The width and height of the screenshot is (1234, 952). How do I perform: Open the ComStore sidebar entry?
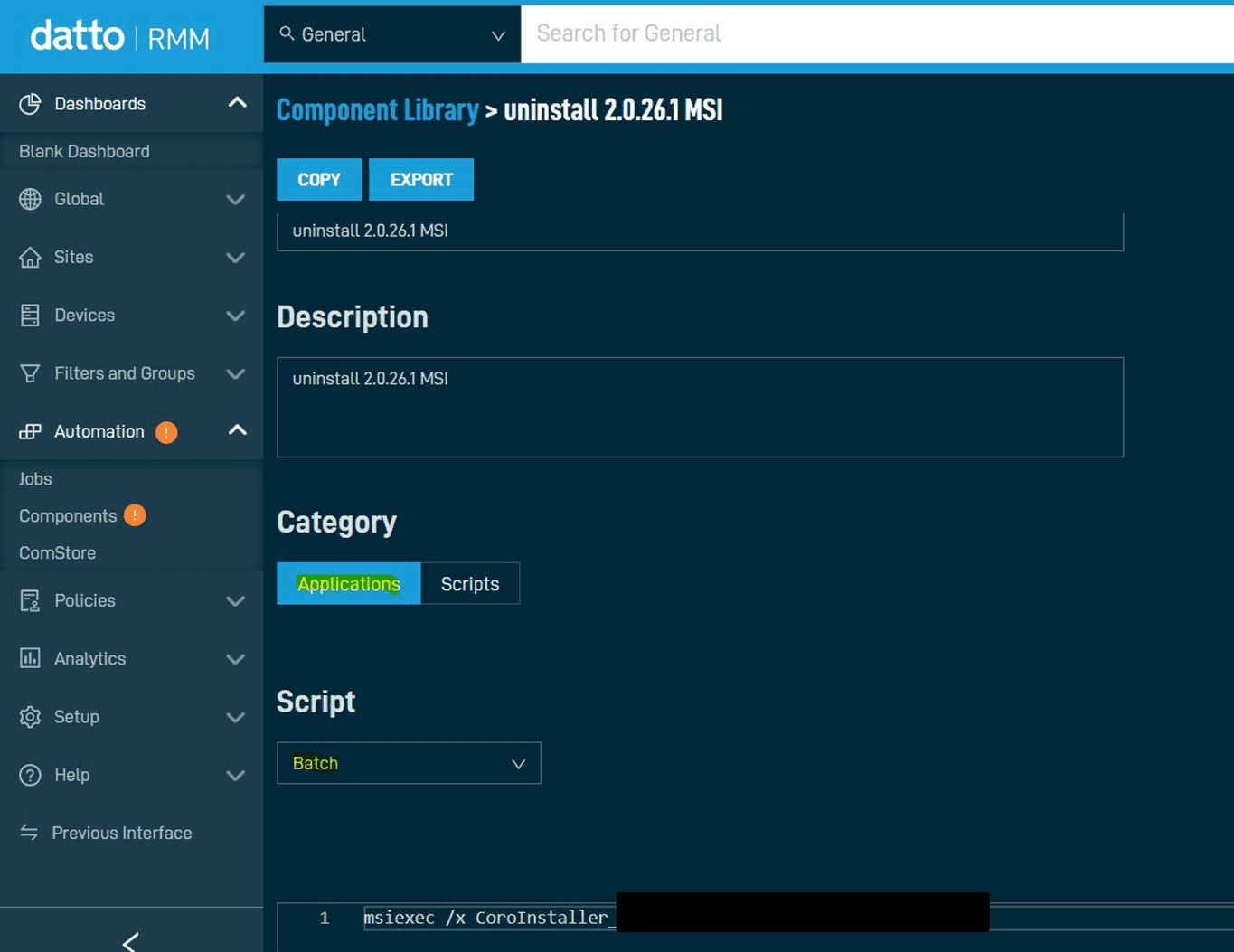coord(57,552)
